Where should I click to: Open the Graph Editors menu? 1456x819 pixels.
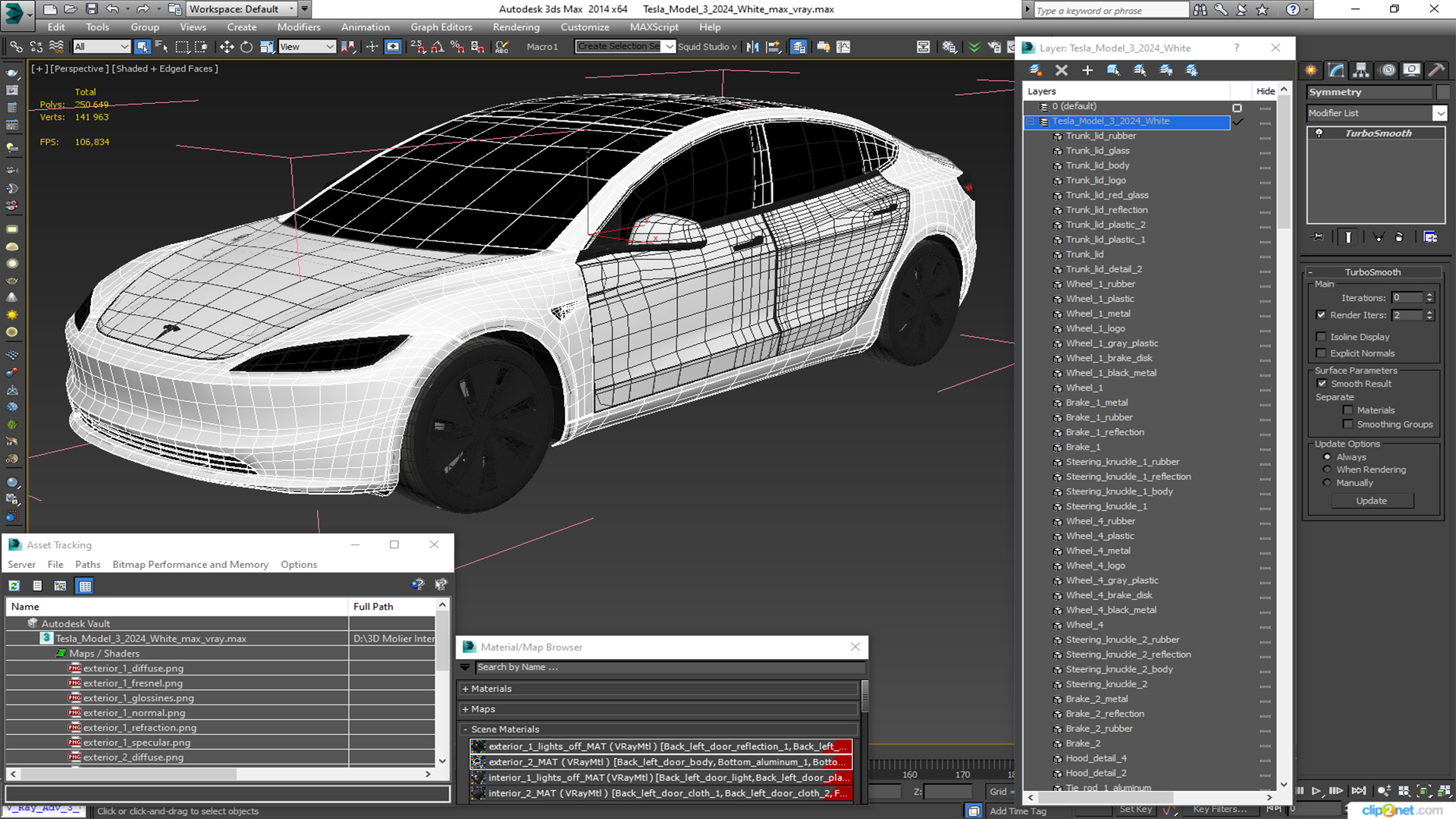(441, 27)
